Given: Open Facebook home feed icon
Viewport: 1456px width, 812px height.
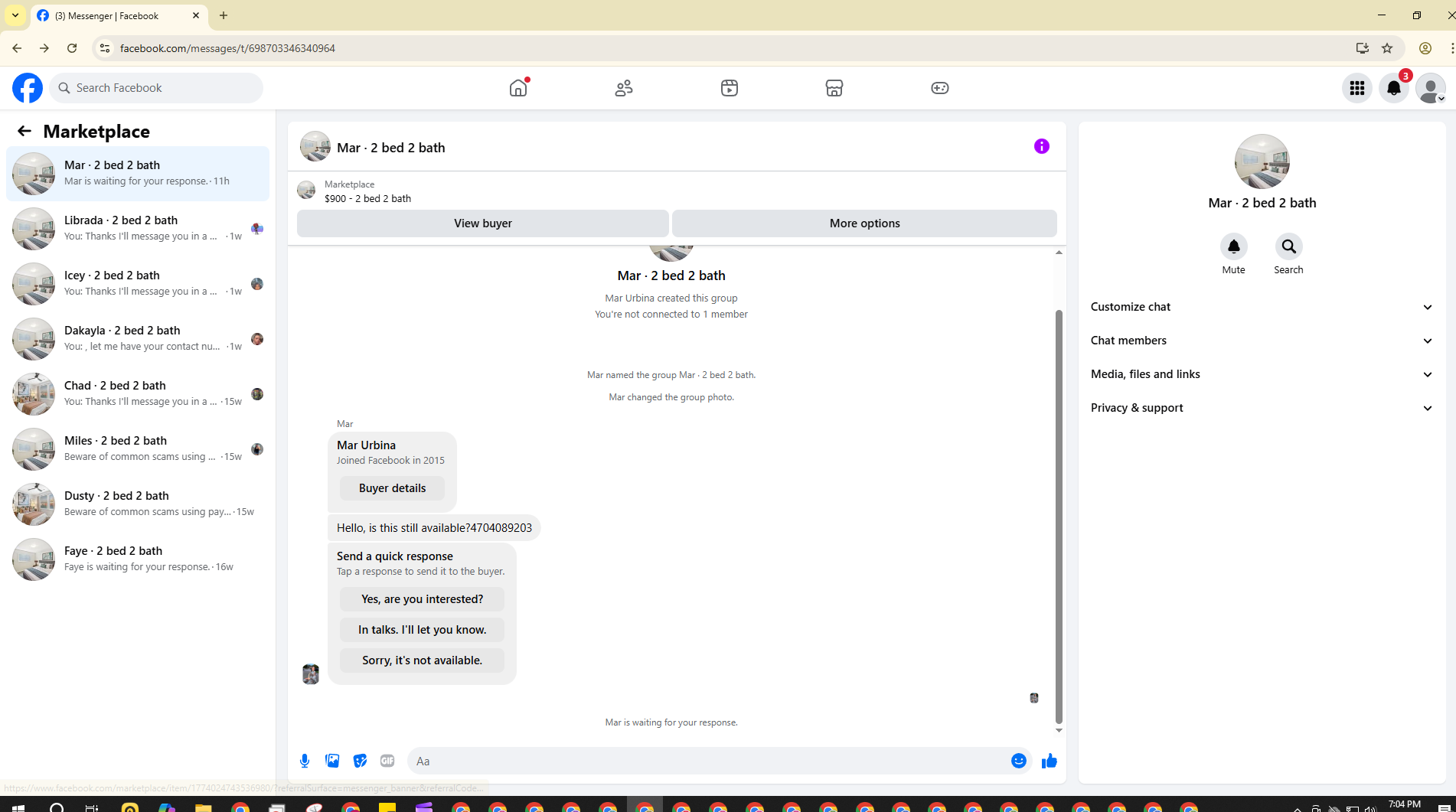Looking at the screenshot, I should [x=518, y=88].
